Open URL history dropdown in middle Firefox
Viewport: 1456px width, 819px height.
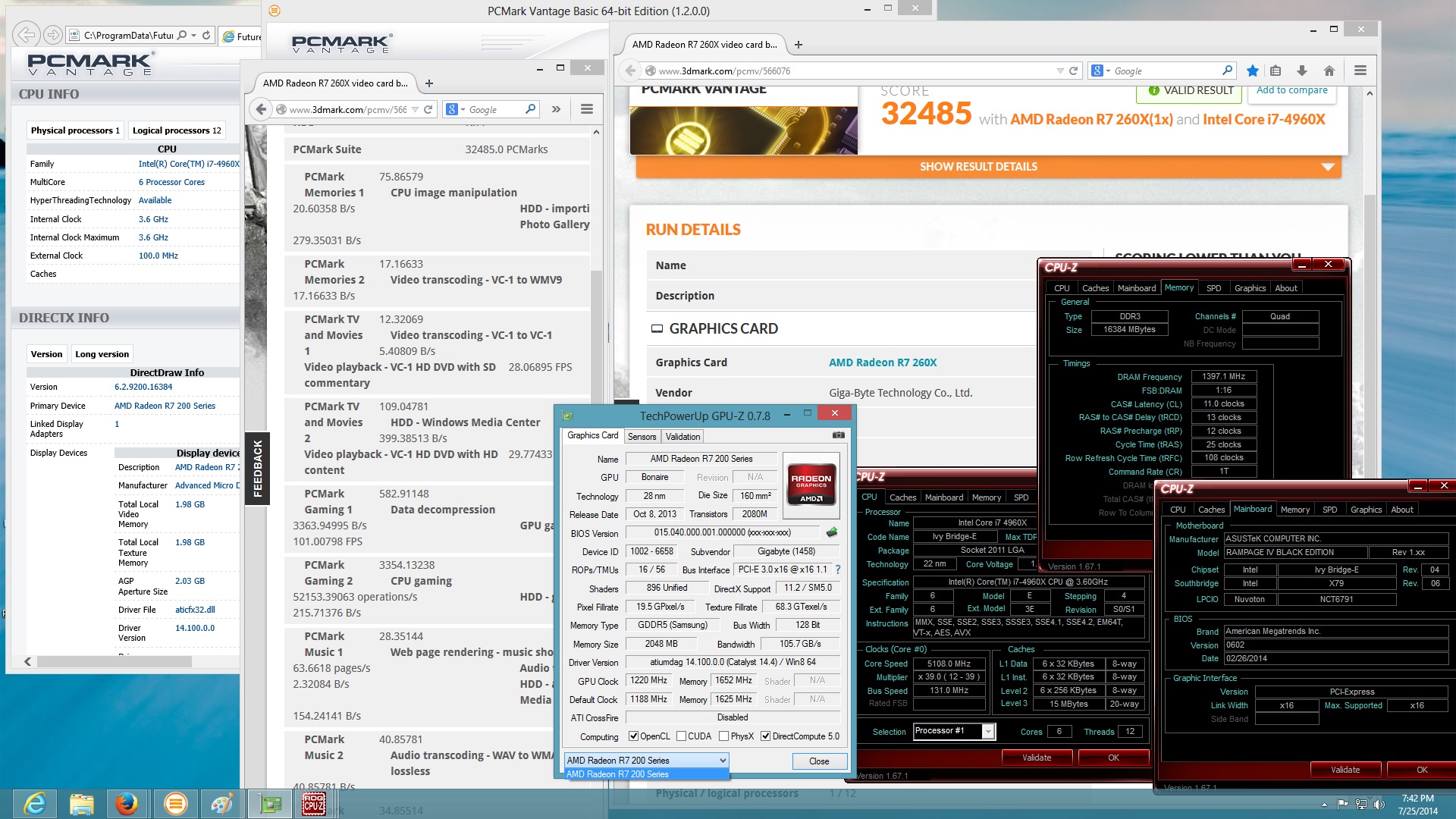coord(415,109)
